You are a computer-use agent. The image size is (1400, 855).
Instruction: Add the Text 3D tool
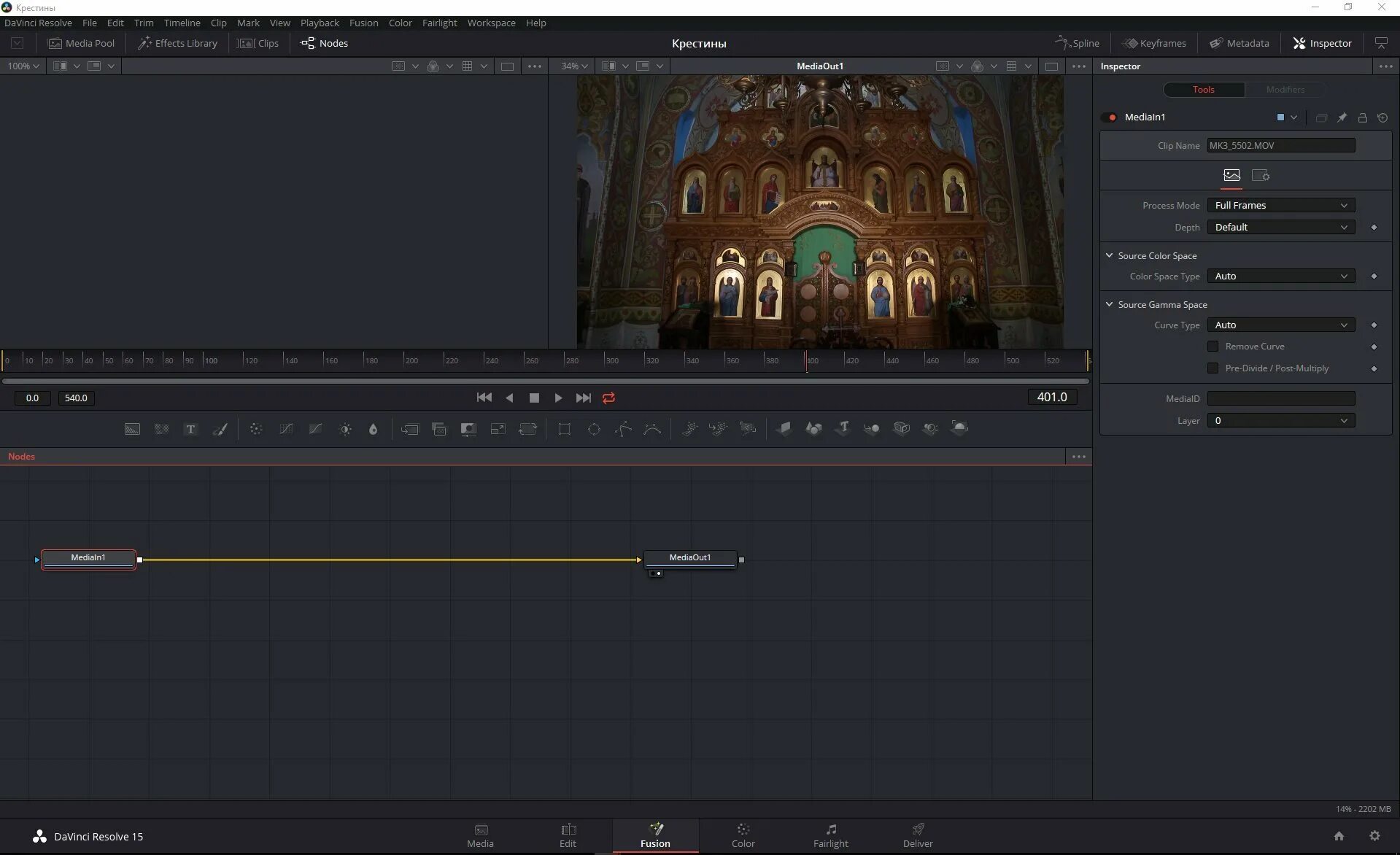[843, 429]
